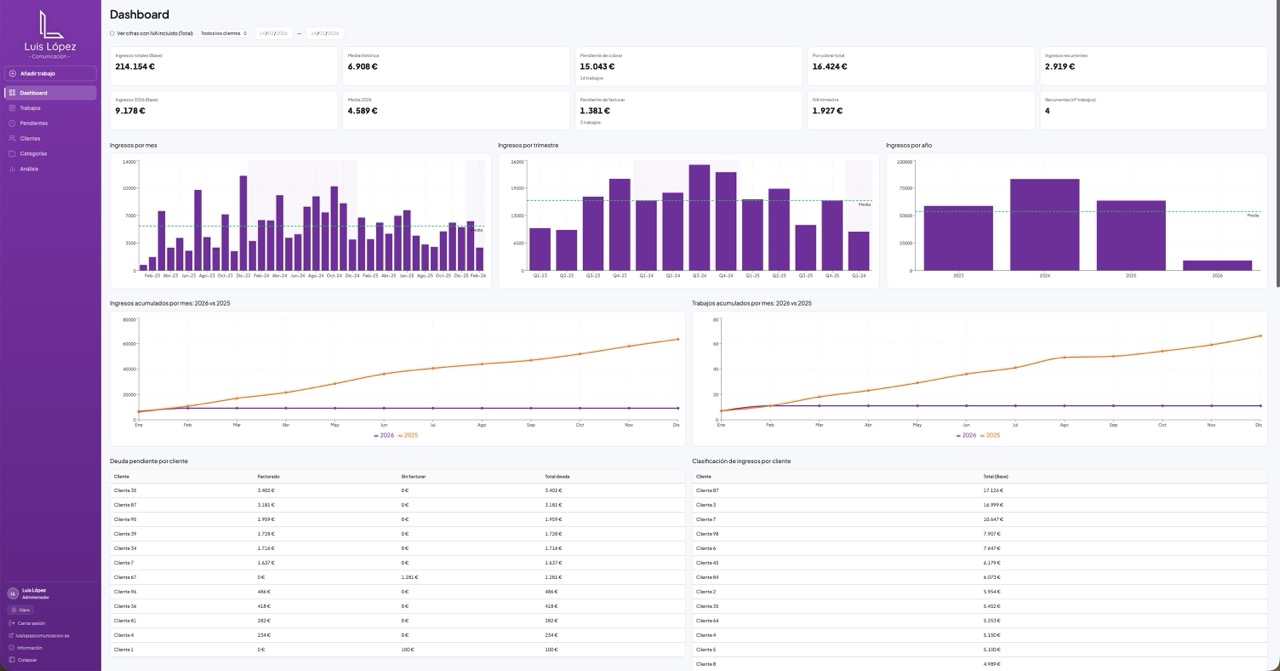Click the Clientes people icon
The width and height of the screenshot is (1280, 671).
pyautogui.click(x=12, y=138)
